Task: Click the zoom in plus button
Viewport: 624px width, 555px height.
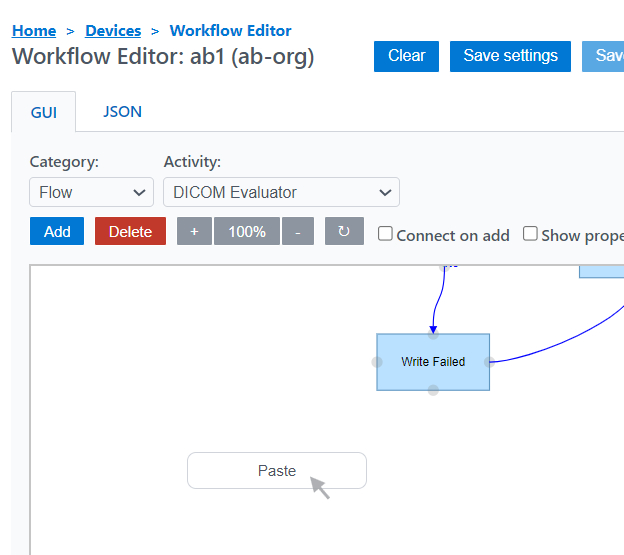Action: [x=194, y=231]
